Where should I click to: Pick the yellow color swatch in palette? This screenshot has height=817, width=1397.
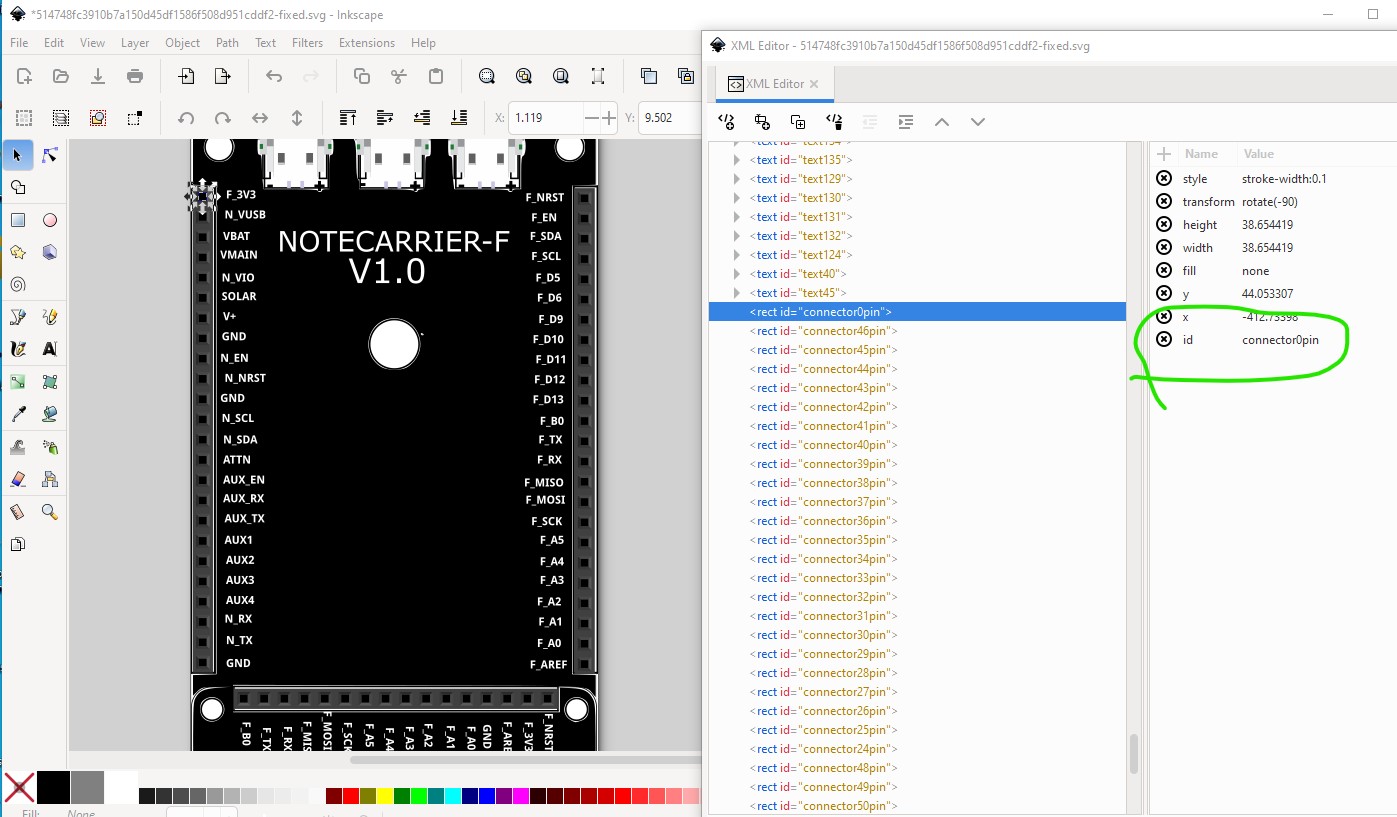tap(385, 796)
